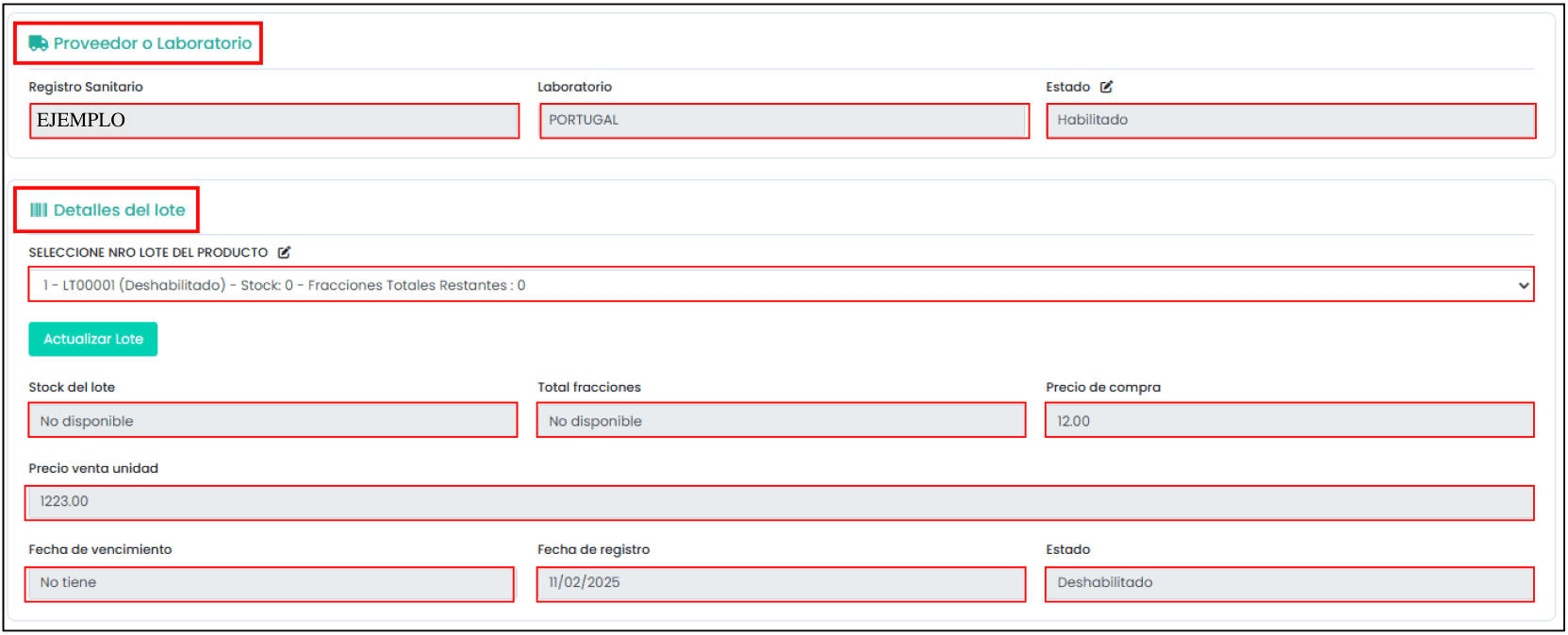Click the barcode icon beside Detalles del lote
Image resolution: width=1568 pixels, height=635 pixels.
(39, 210)
